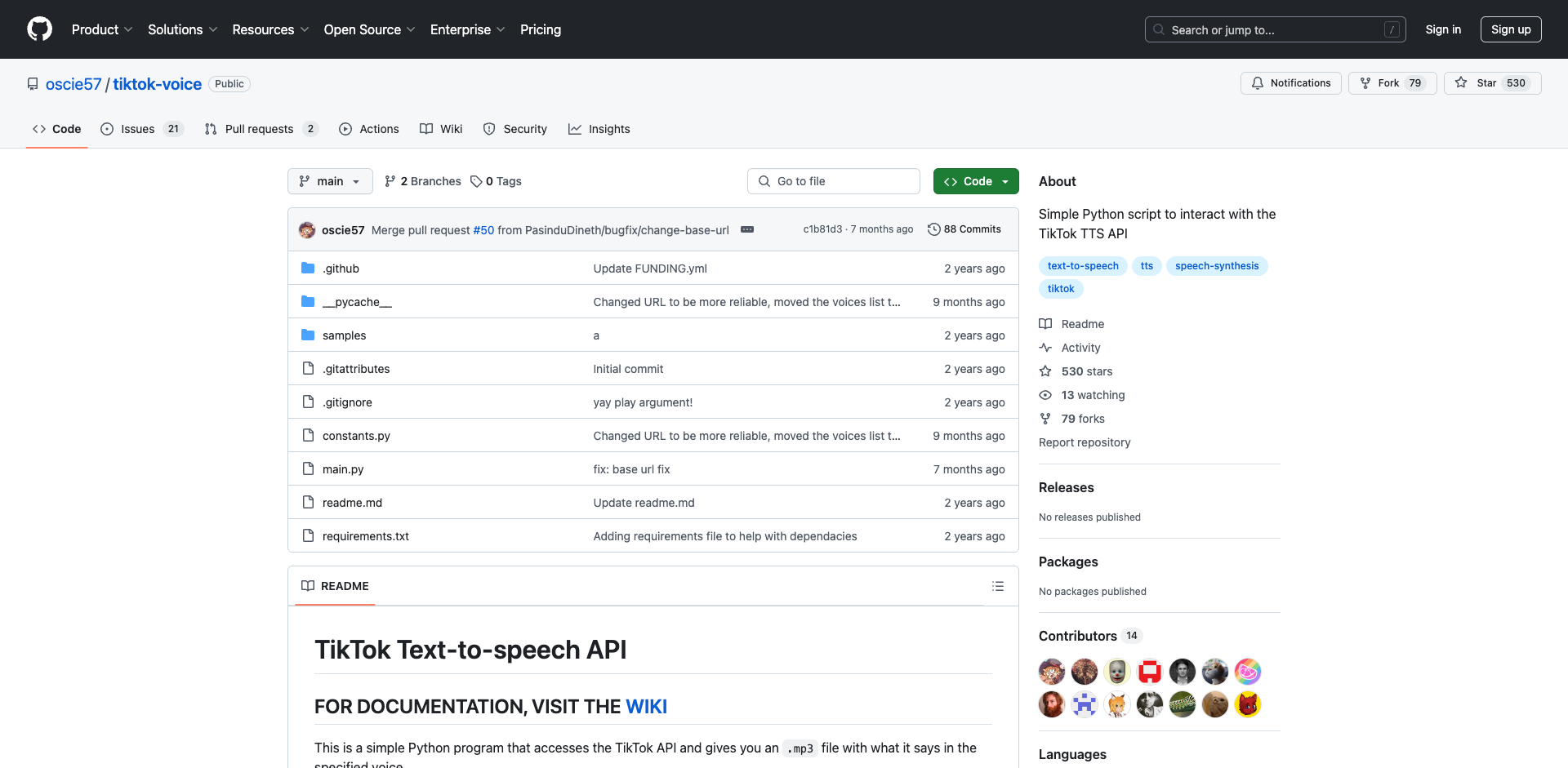The height and width of the screenshot is (768, 1568).
Task: Open the Wiki tab
Action: pos(441,129)
